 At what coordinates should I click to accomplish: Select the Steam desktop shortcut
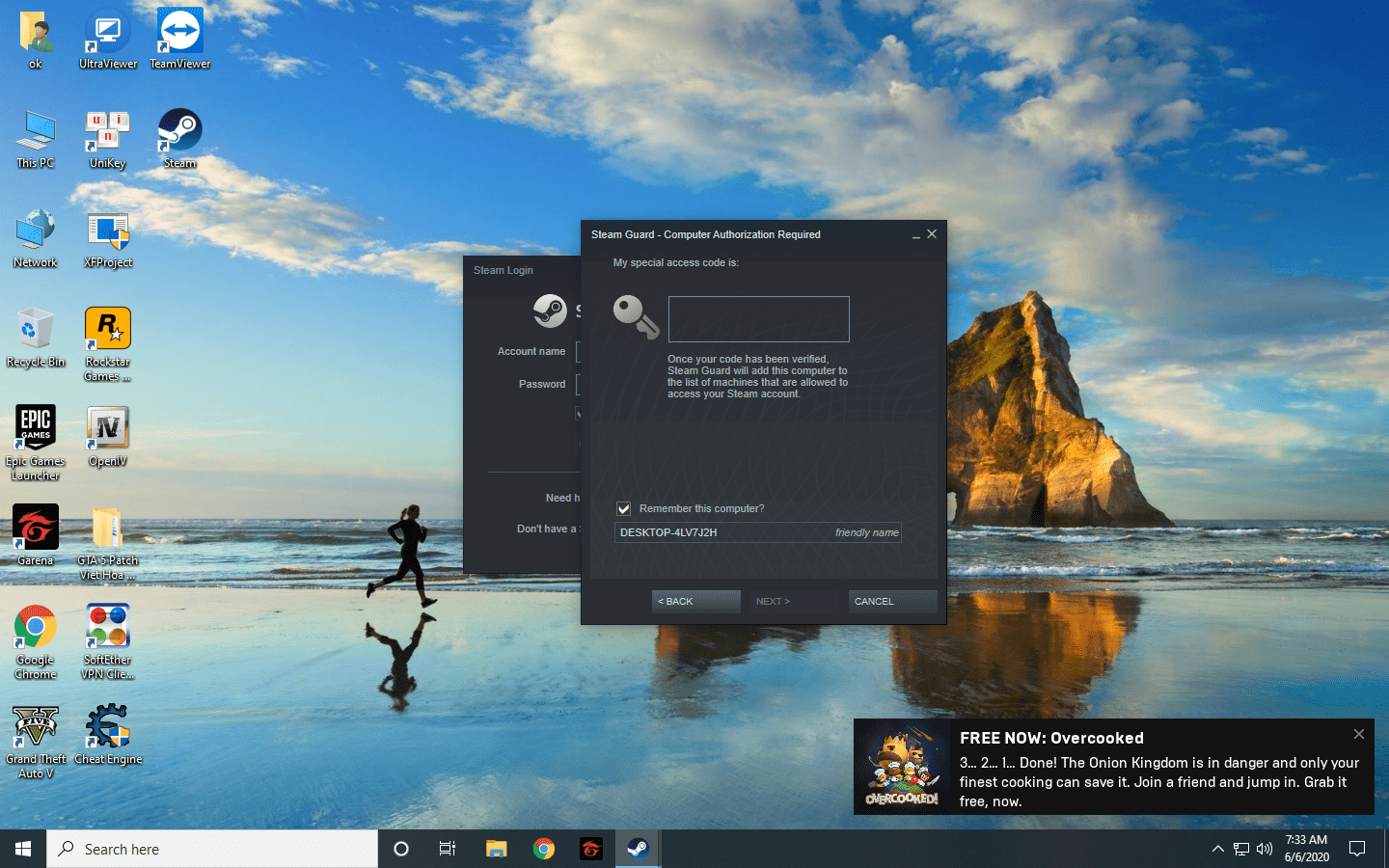pyautogui.click(x=179, y=140)
